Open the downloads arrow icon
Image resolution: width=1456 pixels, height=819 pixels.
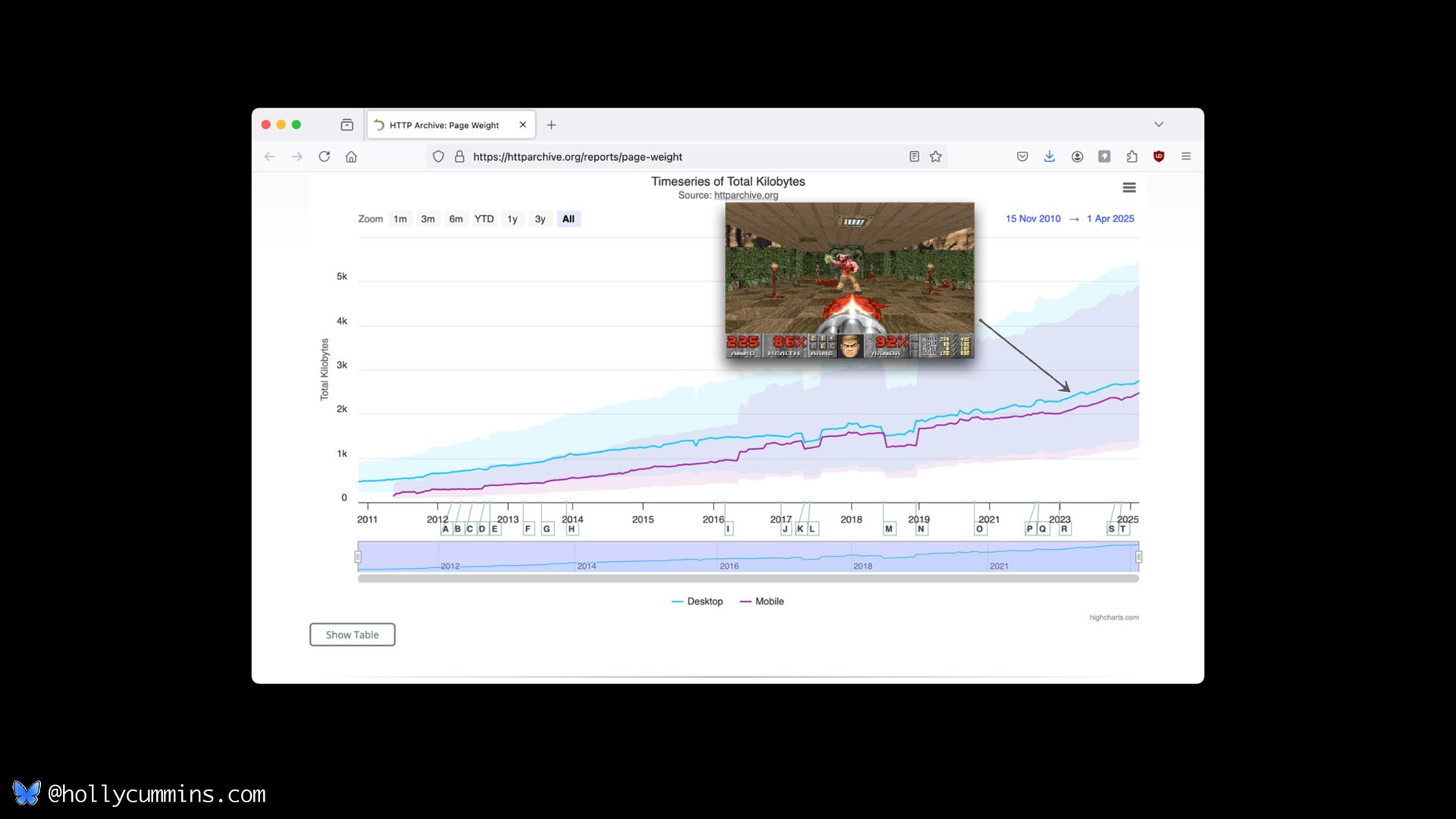[1050, 156]
